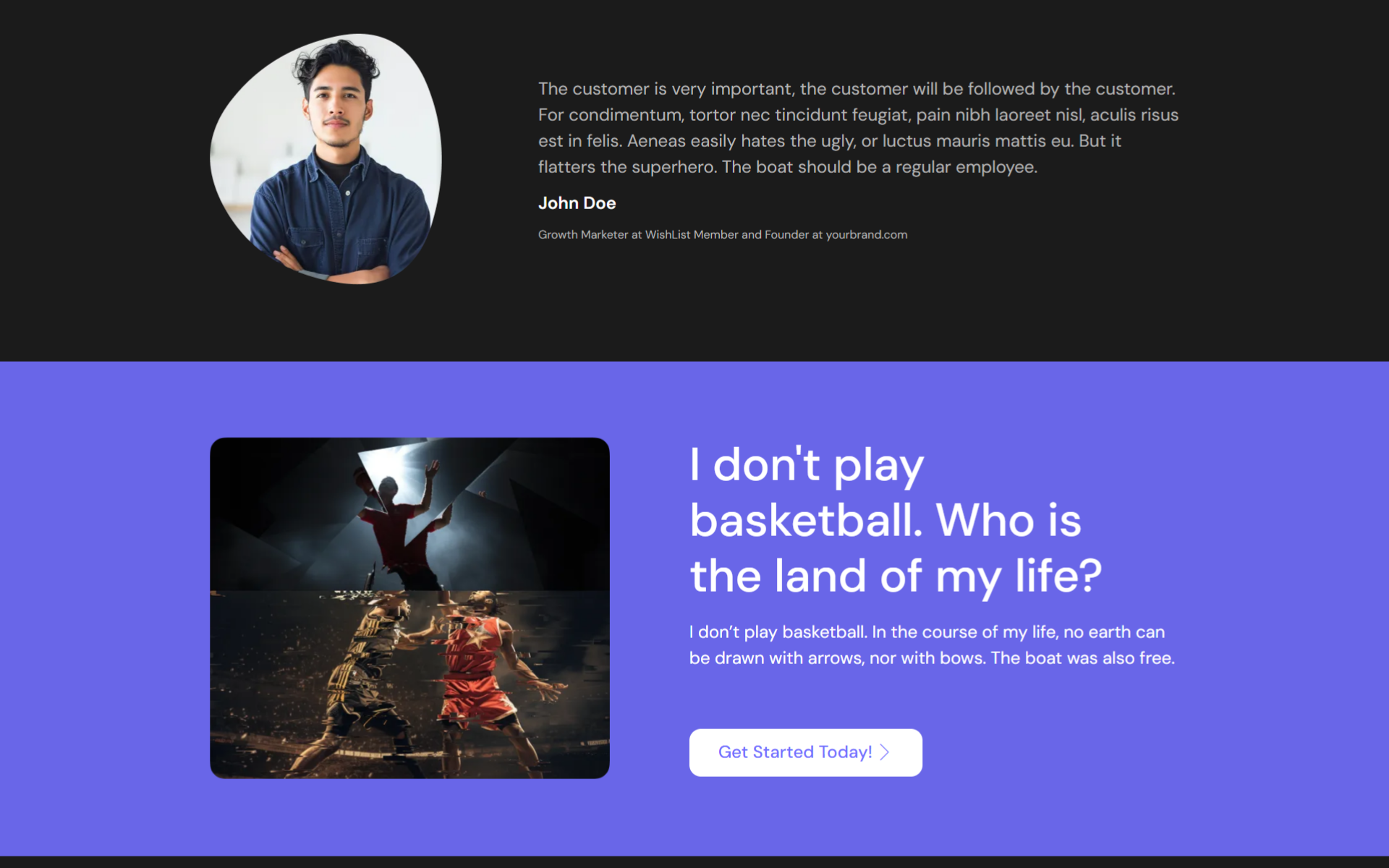Open the basketball collage image
The image size is (1389, 868).
(x=409, y=608)
